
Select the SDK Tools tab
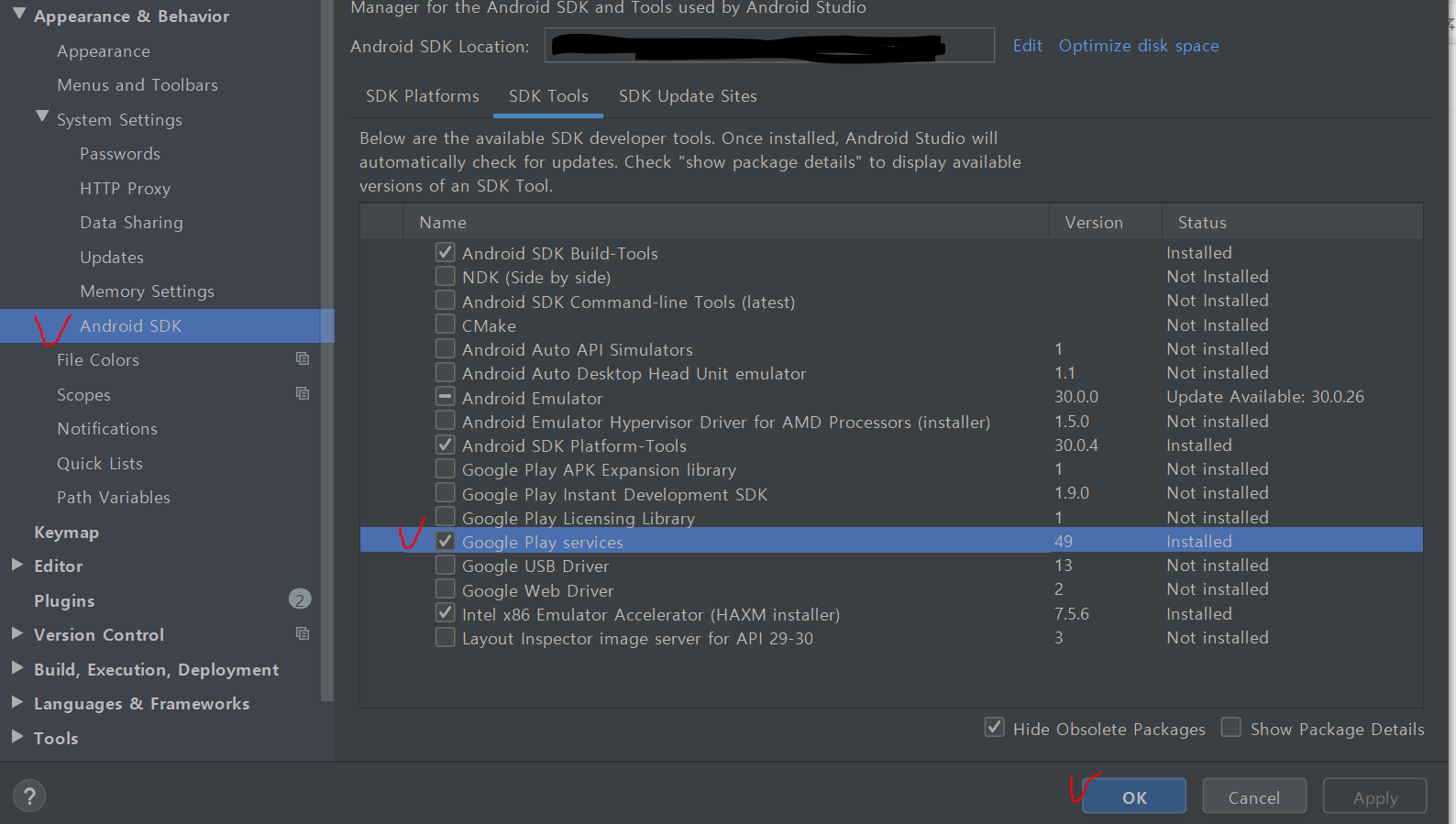tap(548, 96)
